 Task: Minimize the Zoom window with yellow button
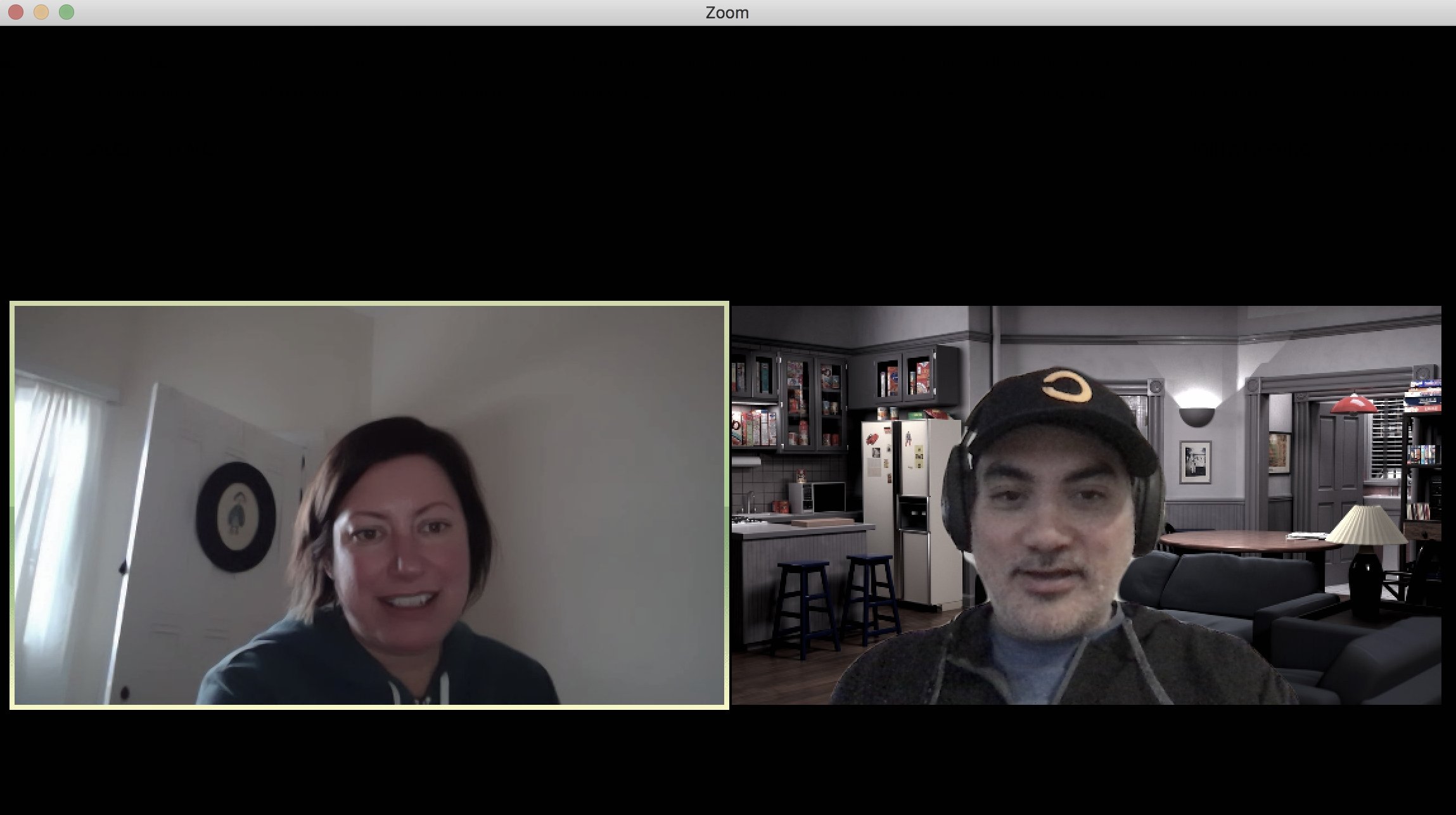[41, 12]
